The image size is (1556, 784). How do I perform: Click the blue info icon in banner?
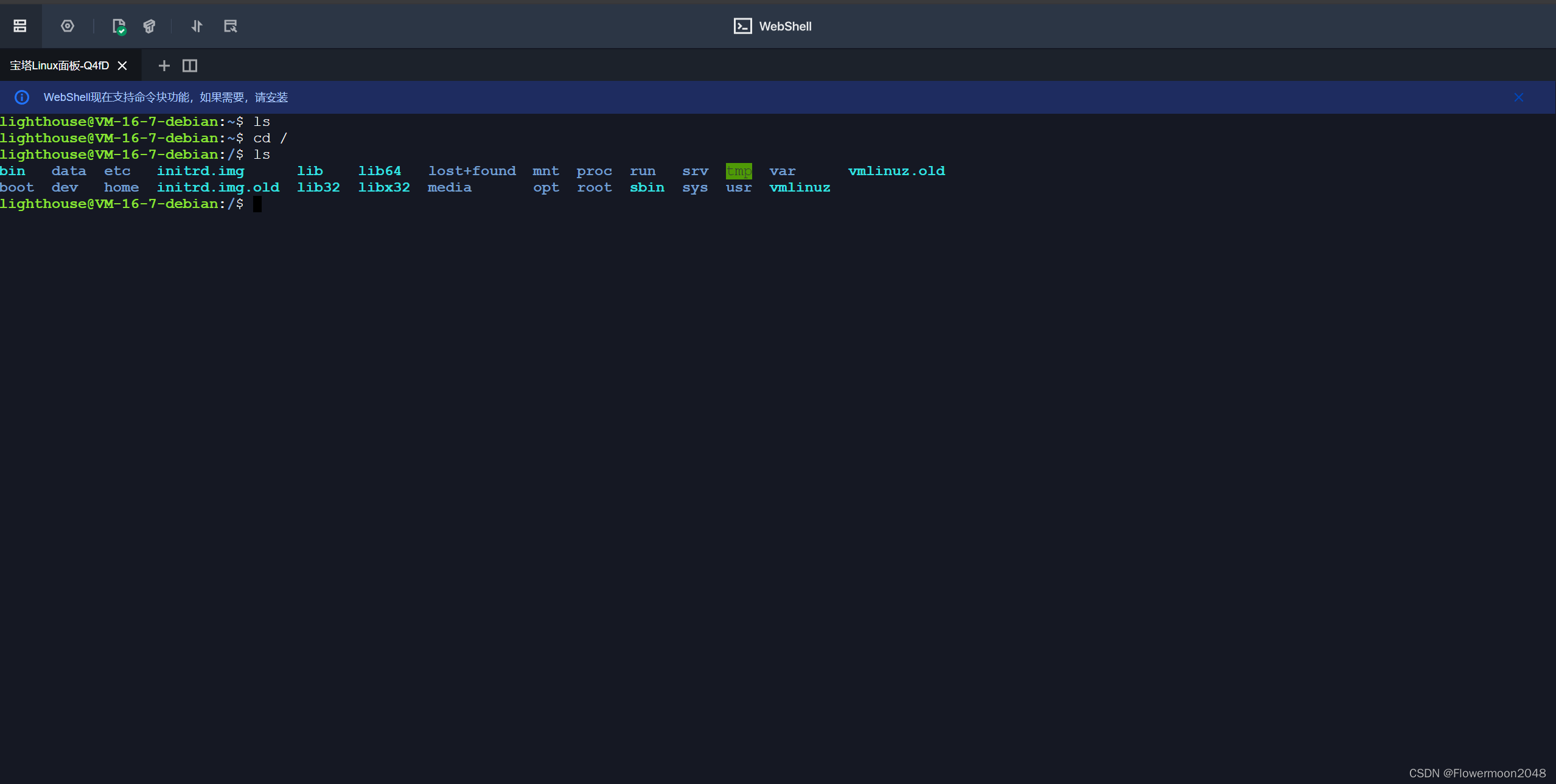coord(22,97)
